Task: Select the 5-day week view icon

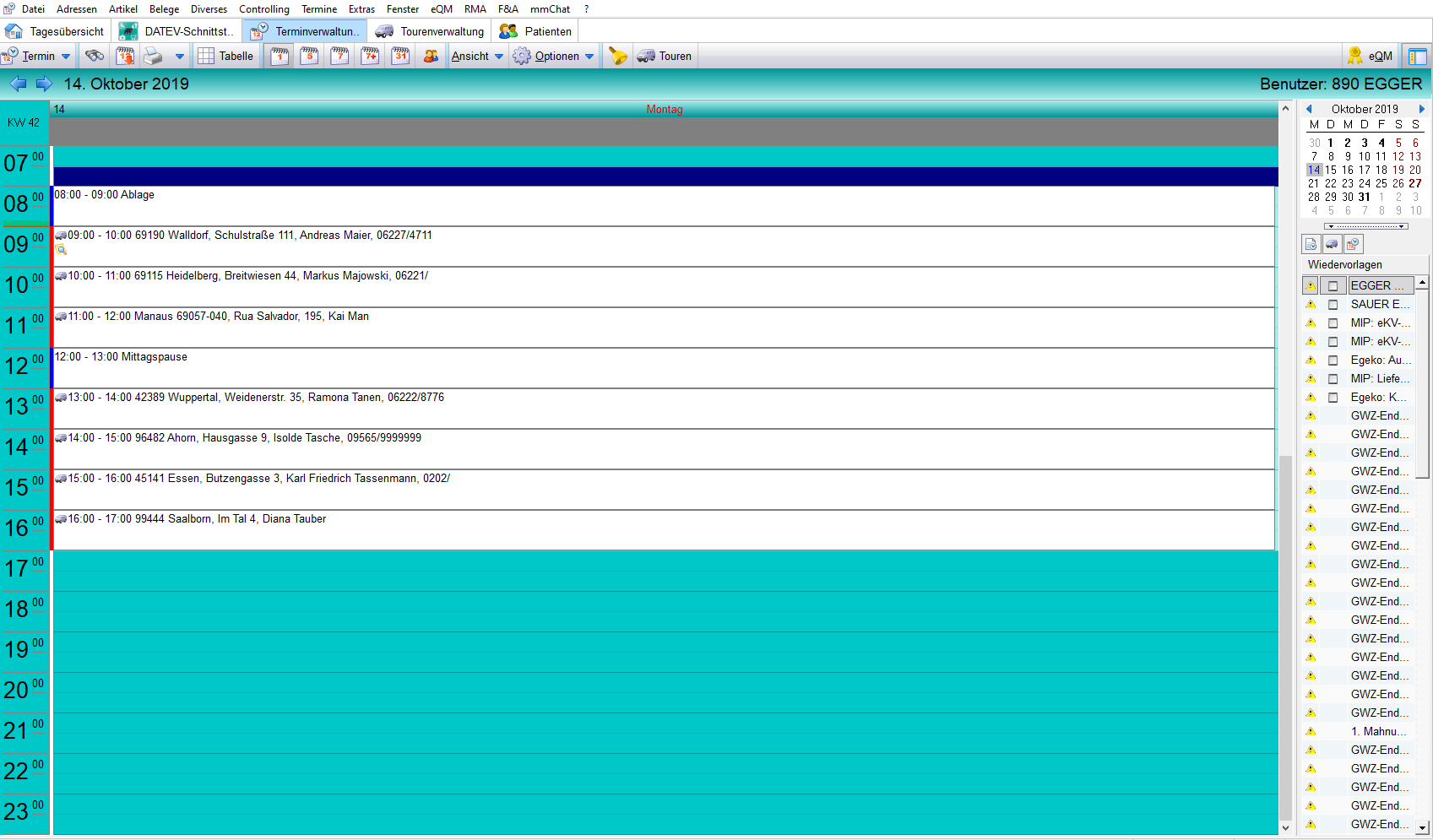Action: click(x=310, y=57)
